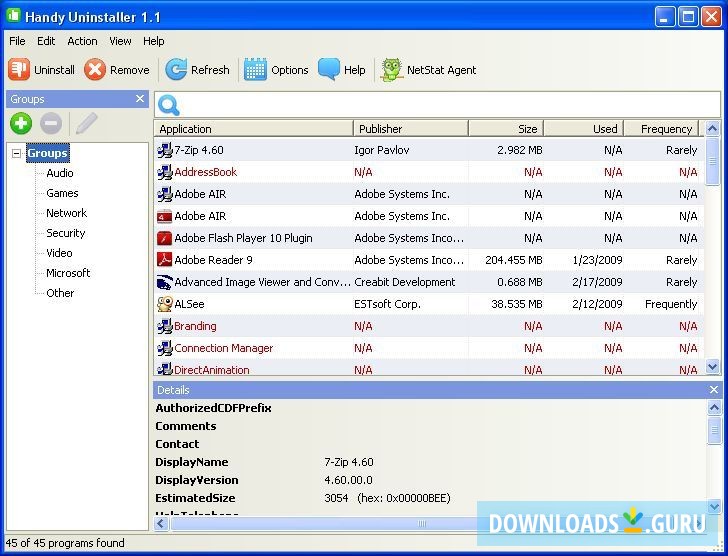Viewport: 728px width, 556px height.
Task: Close the Groups panel
Action: pos(140,99)
